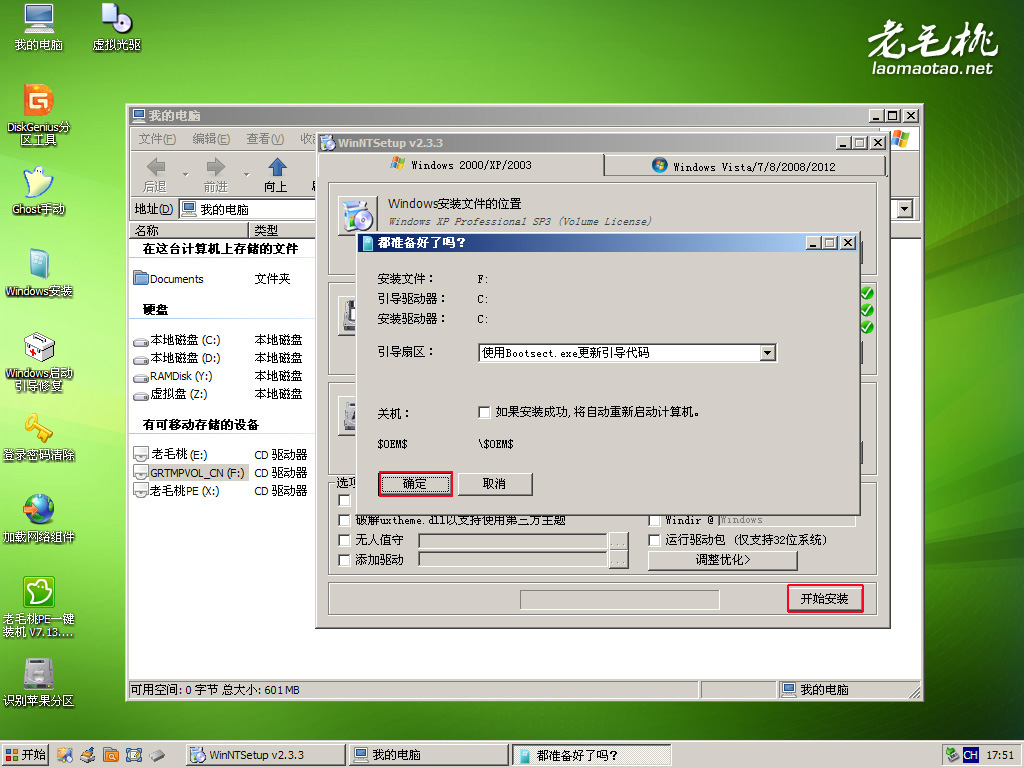Switch to the Windows 2000/XP/2003 tab
1024x768 pixels.
461,165
